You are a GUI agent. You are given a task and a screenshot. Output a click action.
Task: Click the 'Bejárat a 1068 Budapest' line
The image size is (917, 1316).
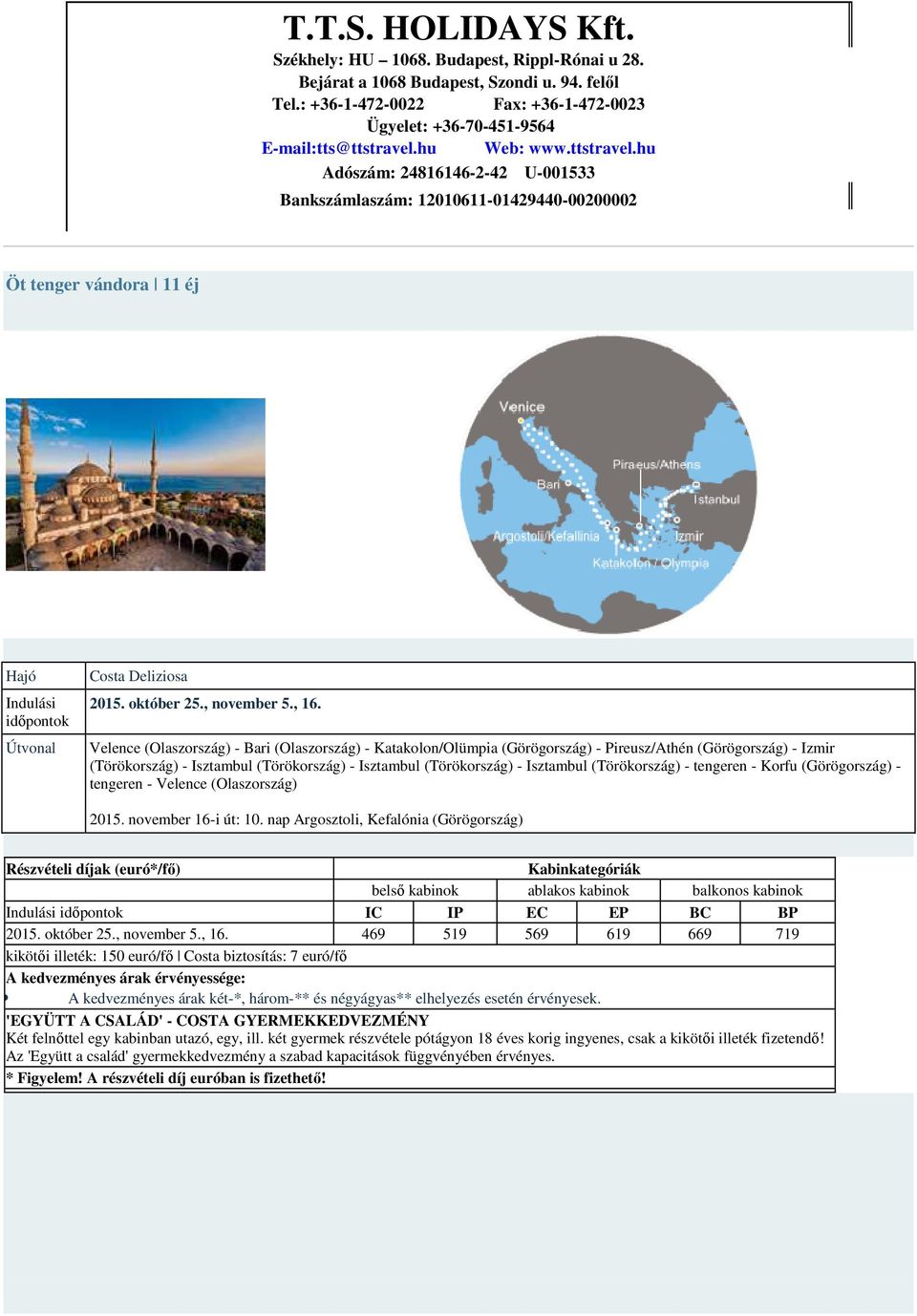point(458,82)
